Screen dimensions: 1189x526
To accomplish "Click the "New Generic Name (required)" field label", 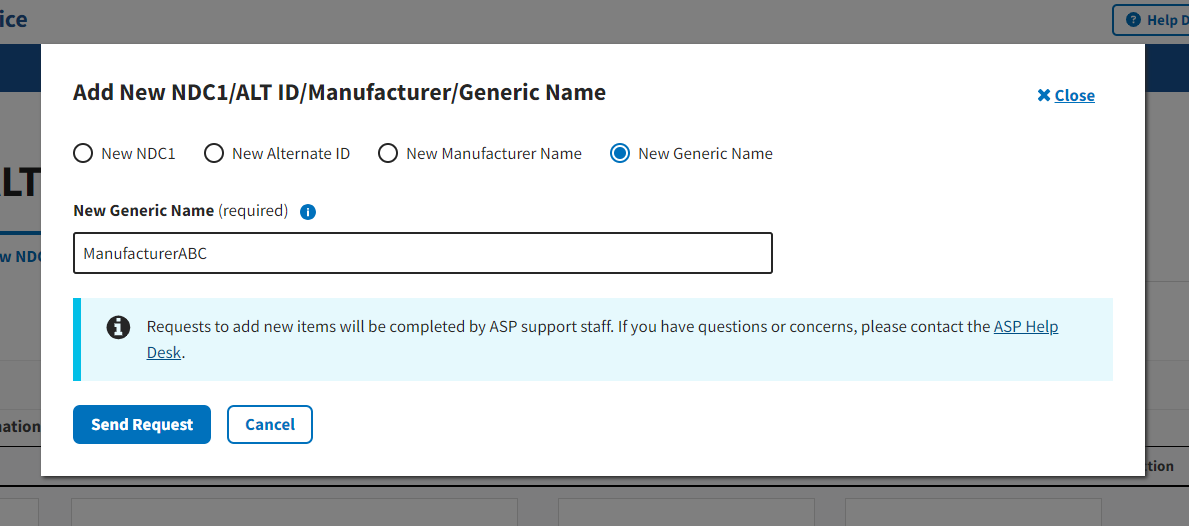I will tap(180, 211).
